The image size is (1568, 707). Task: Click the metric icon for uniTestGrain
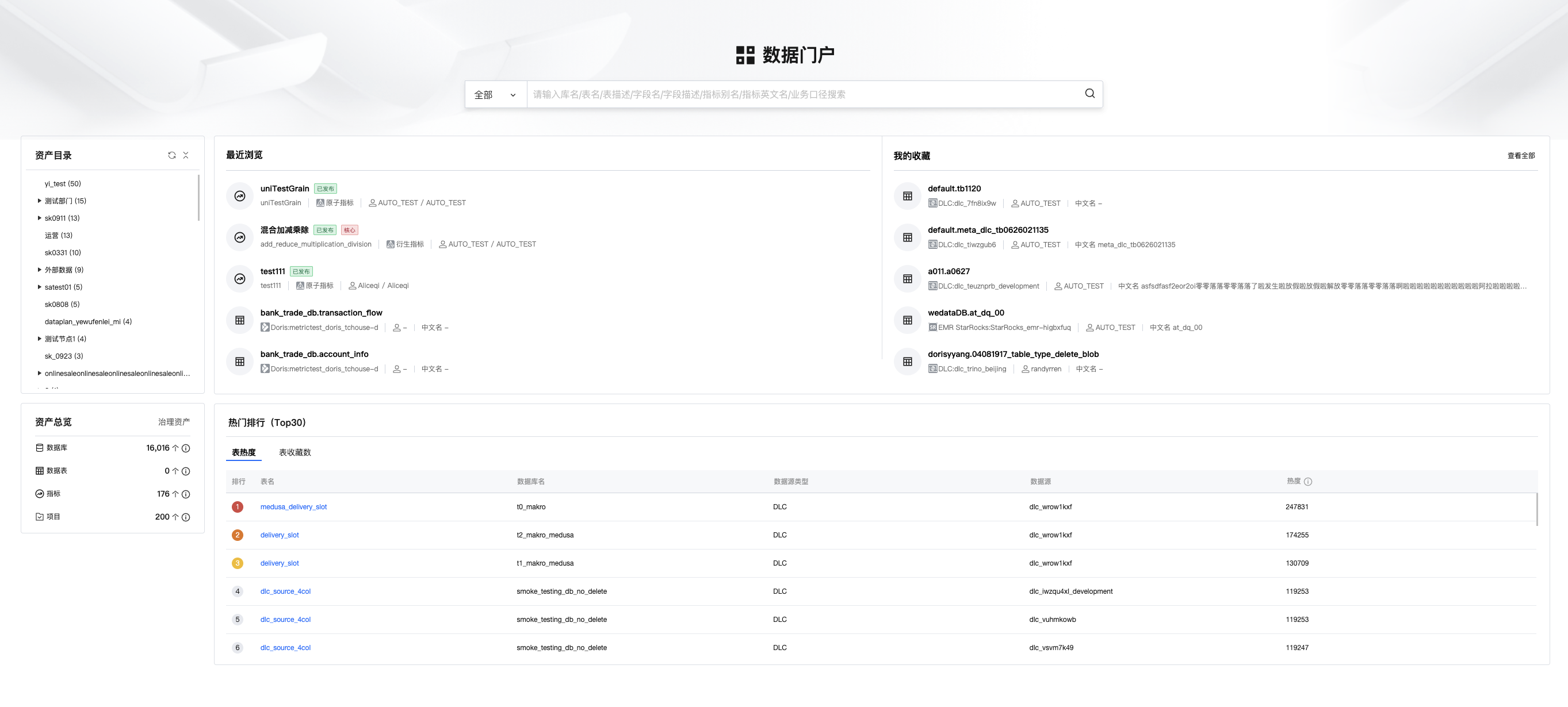(x=240, y=196)
